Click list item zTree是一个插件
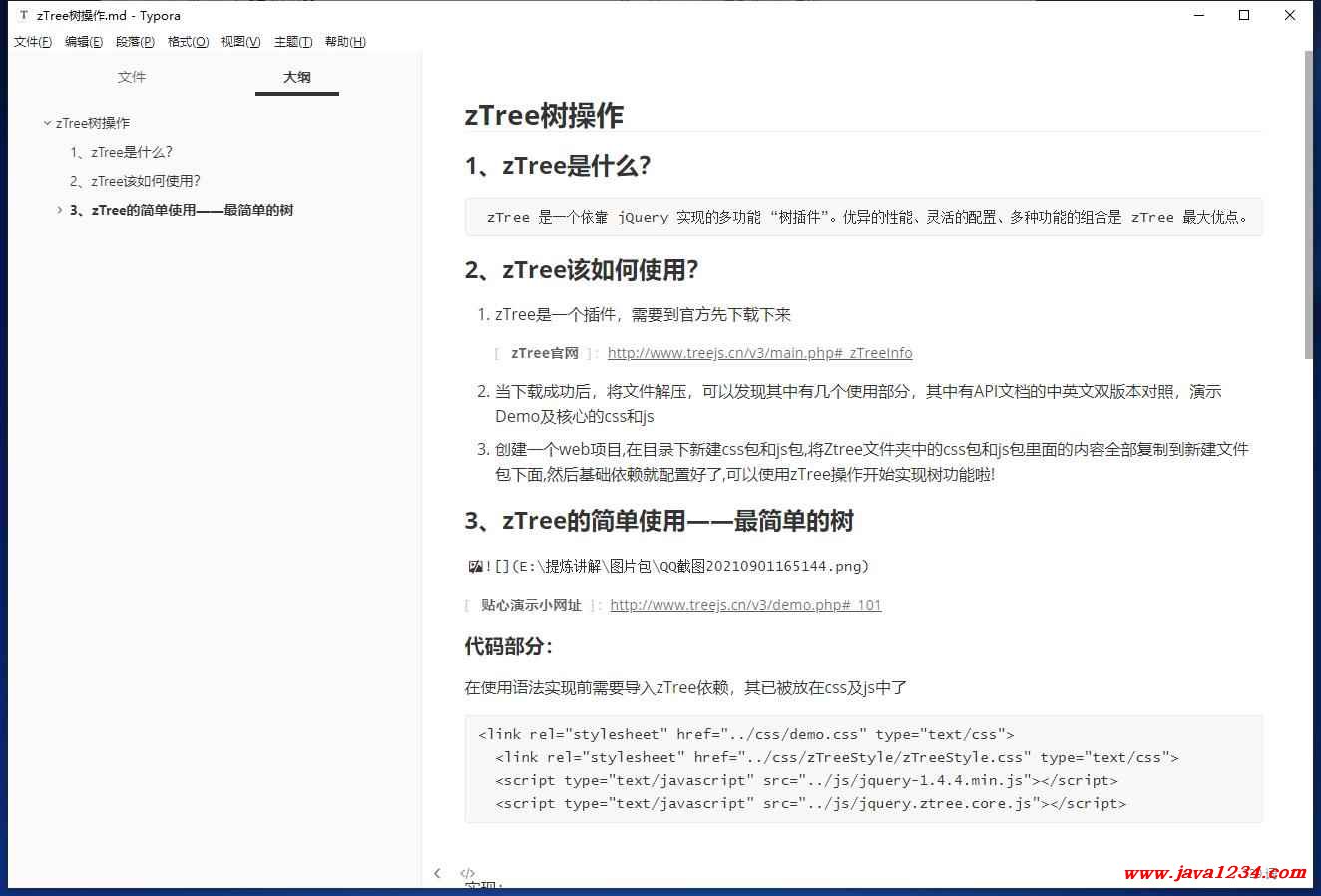 643,315
